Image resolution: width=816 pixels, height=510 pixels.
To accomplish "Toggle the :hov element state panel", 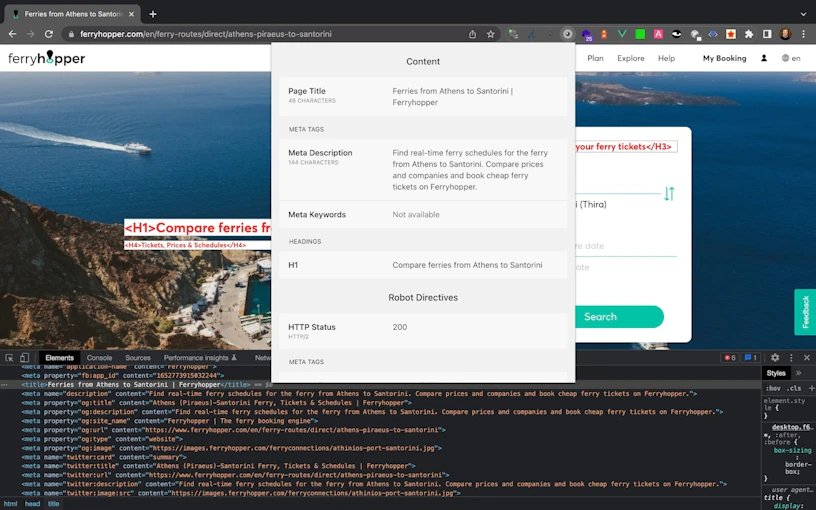I will (772, 388).
